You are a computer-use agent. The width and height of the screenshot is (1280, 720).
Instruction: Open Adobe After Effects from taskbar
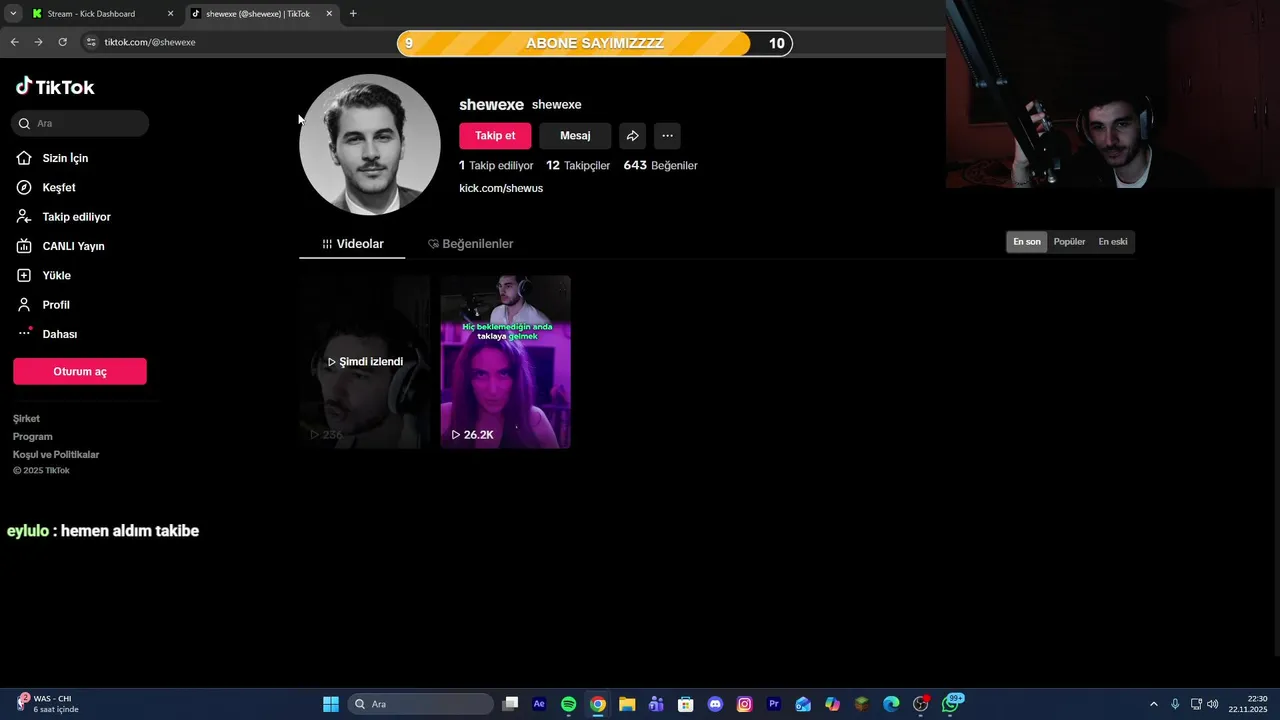click(539, 704)
